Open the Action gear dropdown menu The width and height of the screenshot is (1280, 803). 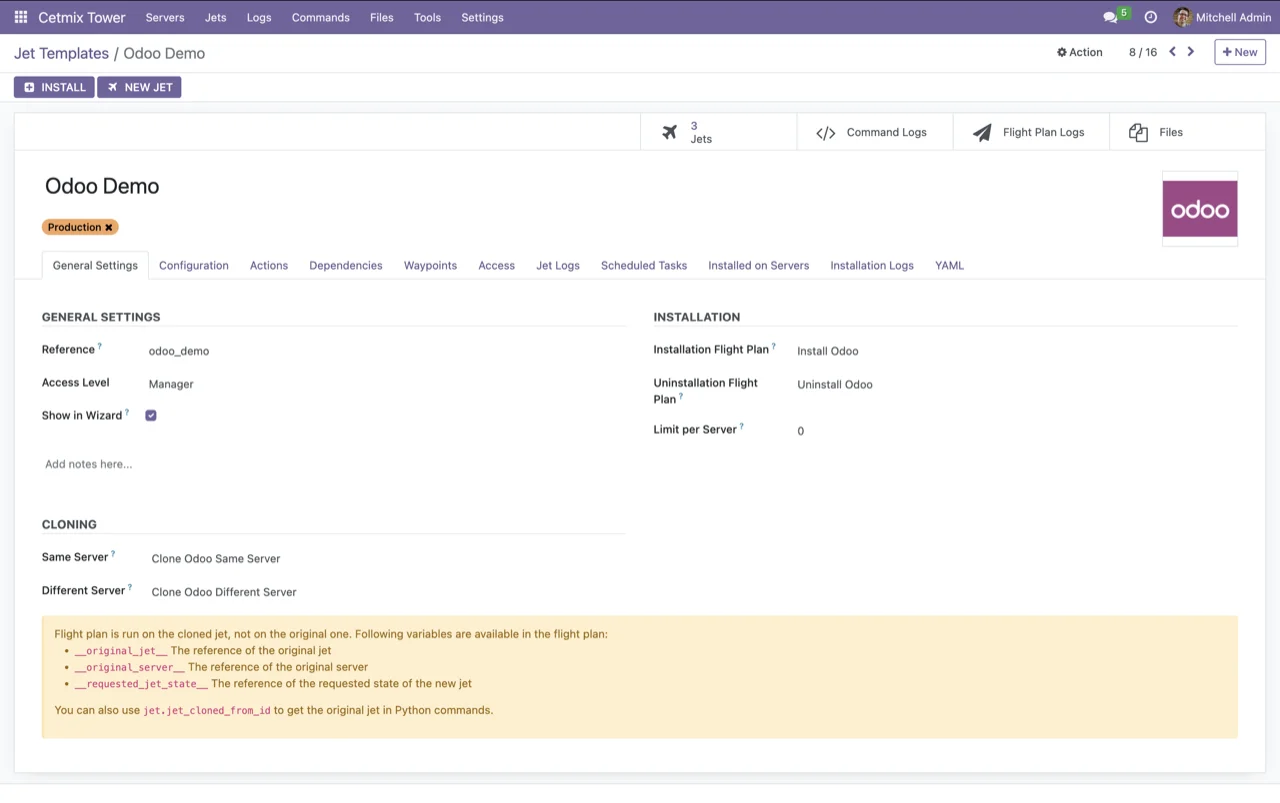pos(1079,51)
